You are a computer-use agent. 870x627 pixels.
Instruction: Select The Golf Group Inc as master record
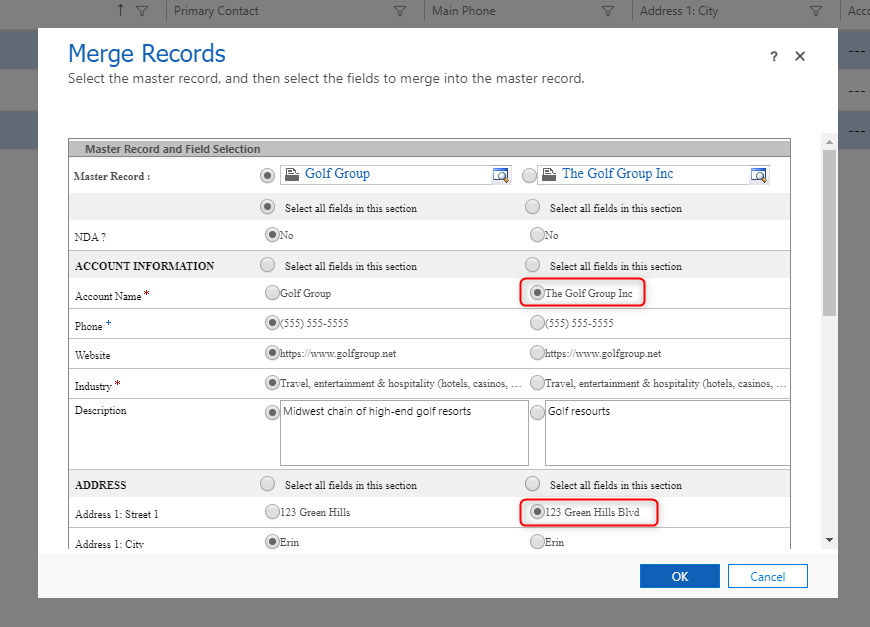529,176
